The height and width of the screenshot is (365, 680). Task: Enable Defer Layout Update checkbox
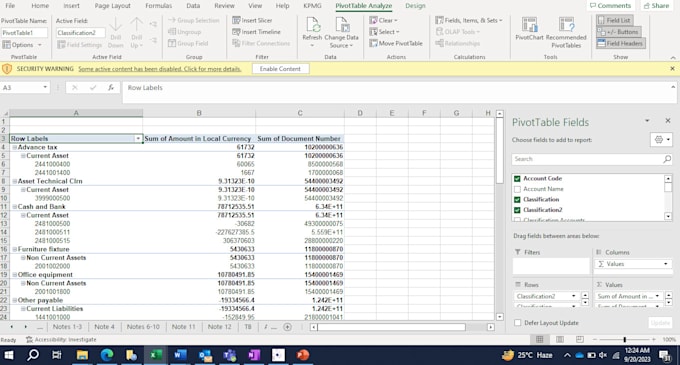[517, 323]
